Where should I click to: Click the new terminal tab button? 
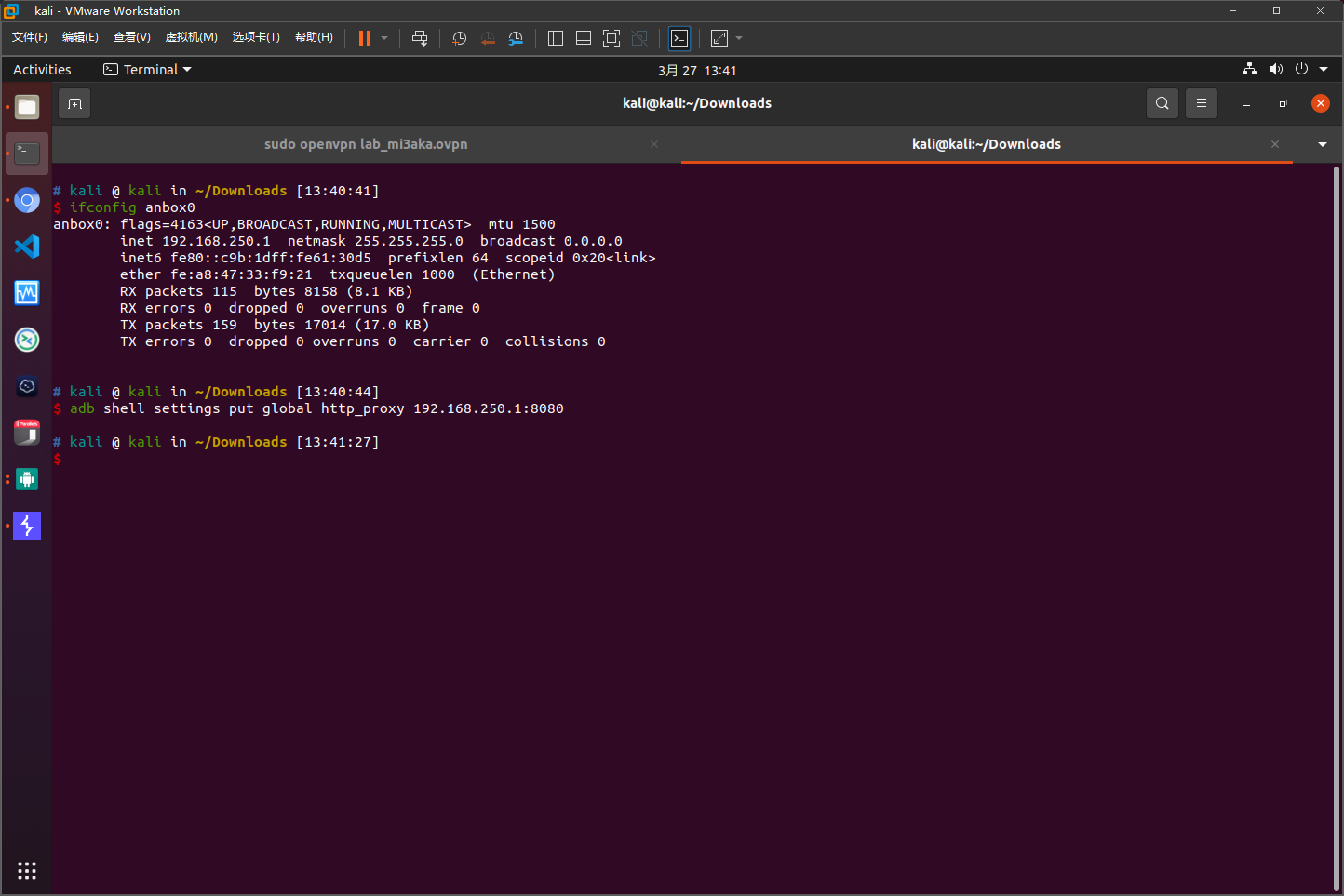tap(75, 103)
